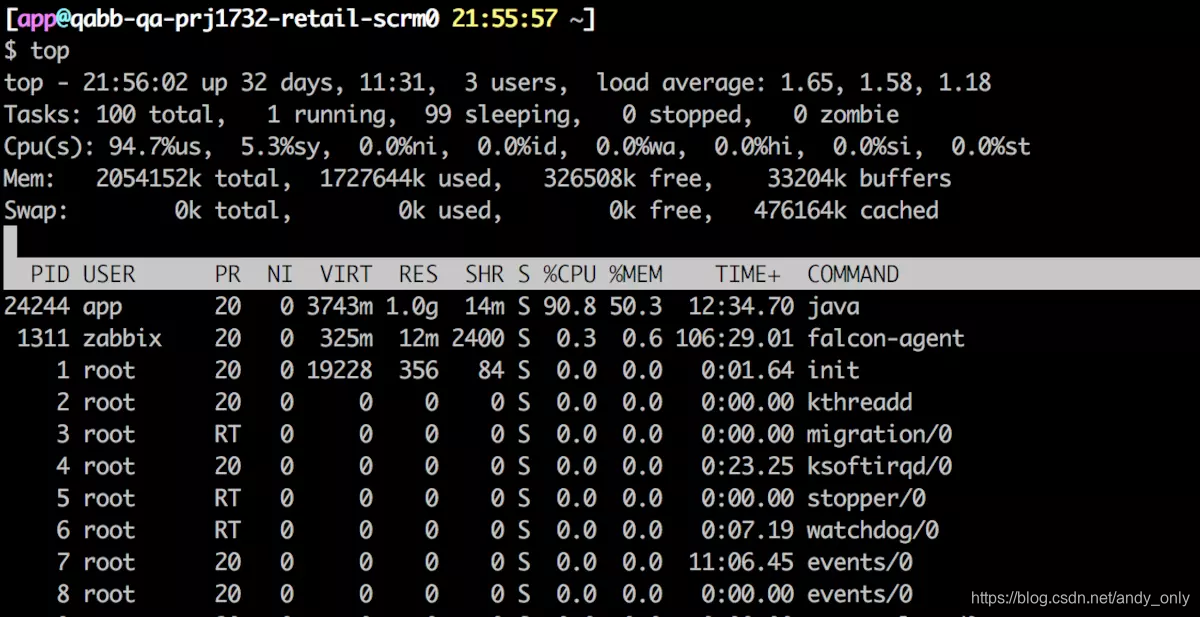Click the watchdog/0 command text

click(x=873, y=530)
